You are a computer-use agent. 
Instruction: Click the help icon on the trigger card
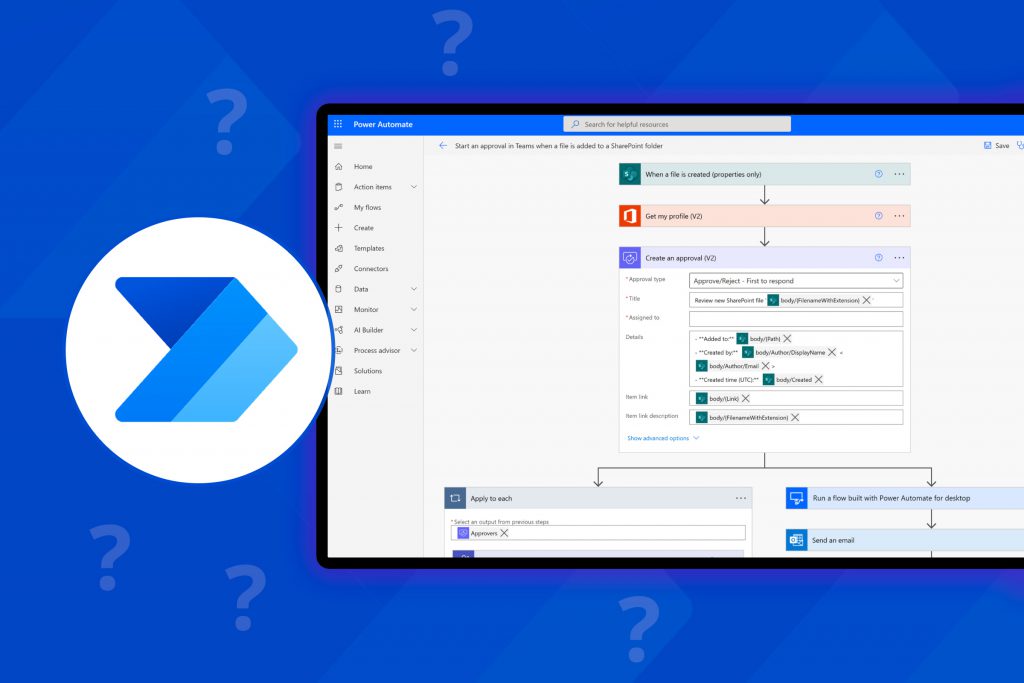click(879, 174)
